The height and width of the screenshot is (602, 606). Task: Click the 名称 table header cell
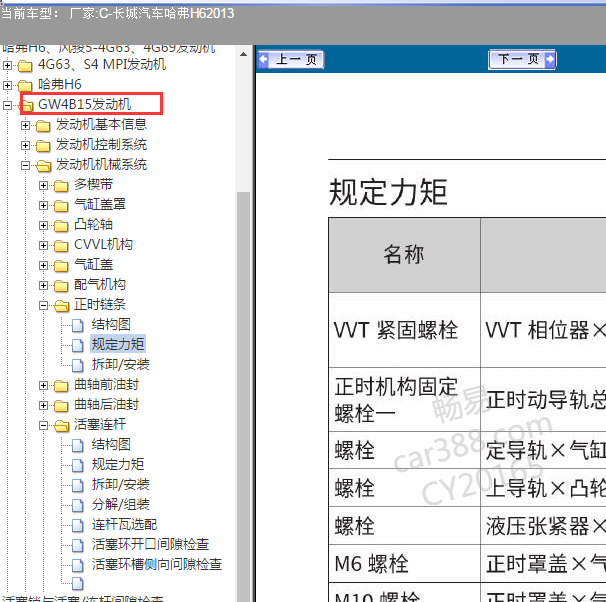[404, 255]
